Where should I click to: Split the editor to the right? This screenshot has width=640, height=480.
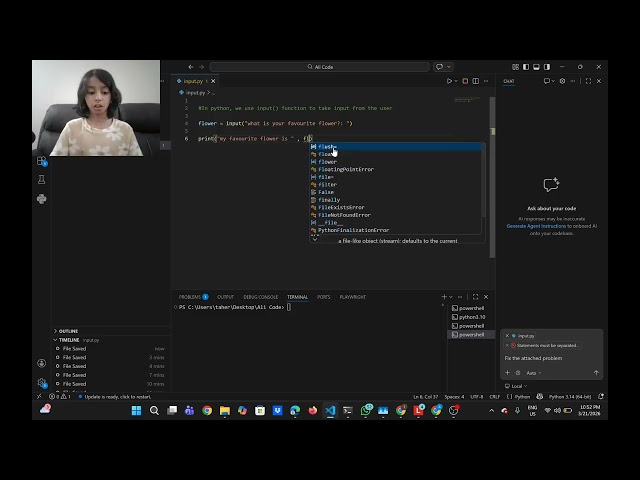476,81
